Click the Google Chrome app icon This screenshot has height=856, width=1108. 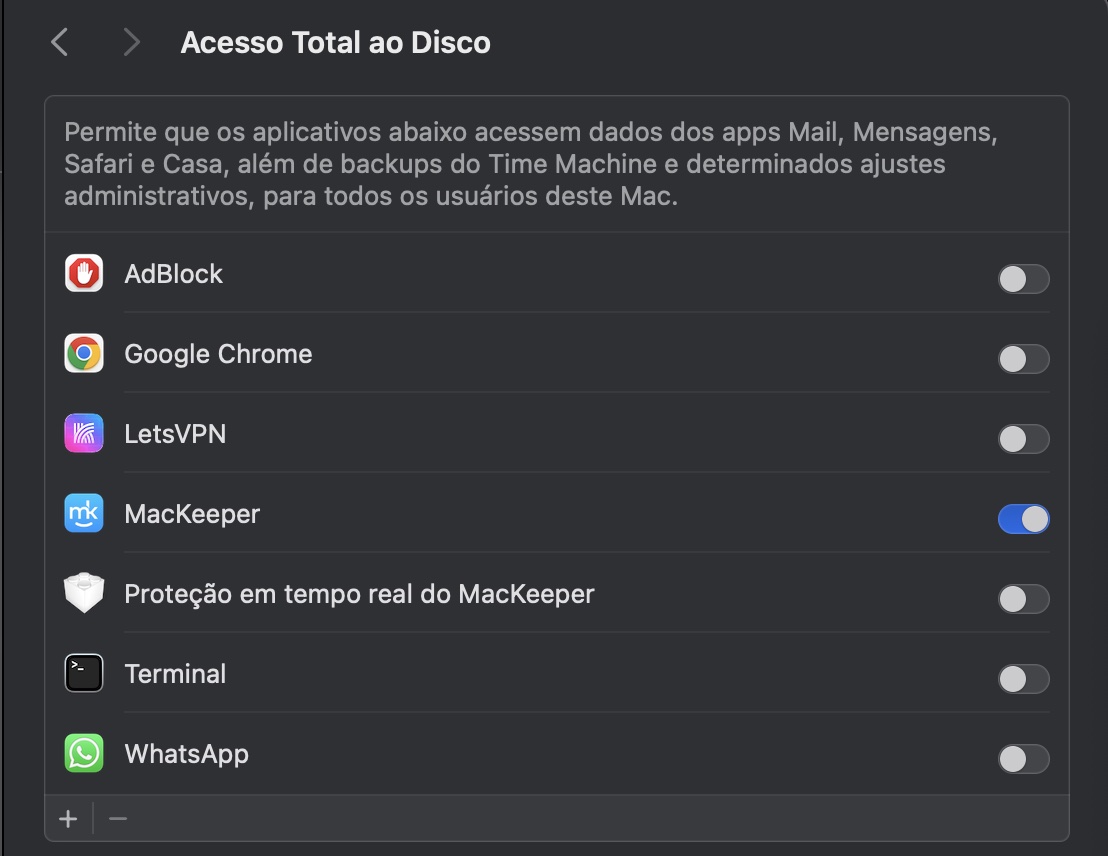pyautogui.click(x=84, y=353)
